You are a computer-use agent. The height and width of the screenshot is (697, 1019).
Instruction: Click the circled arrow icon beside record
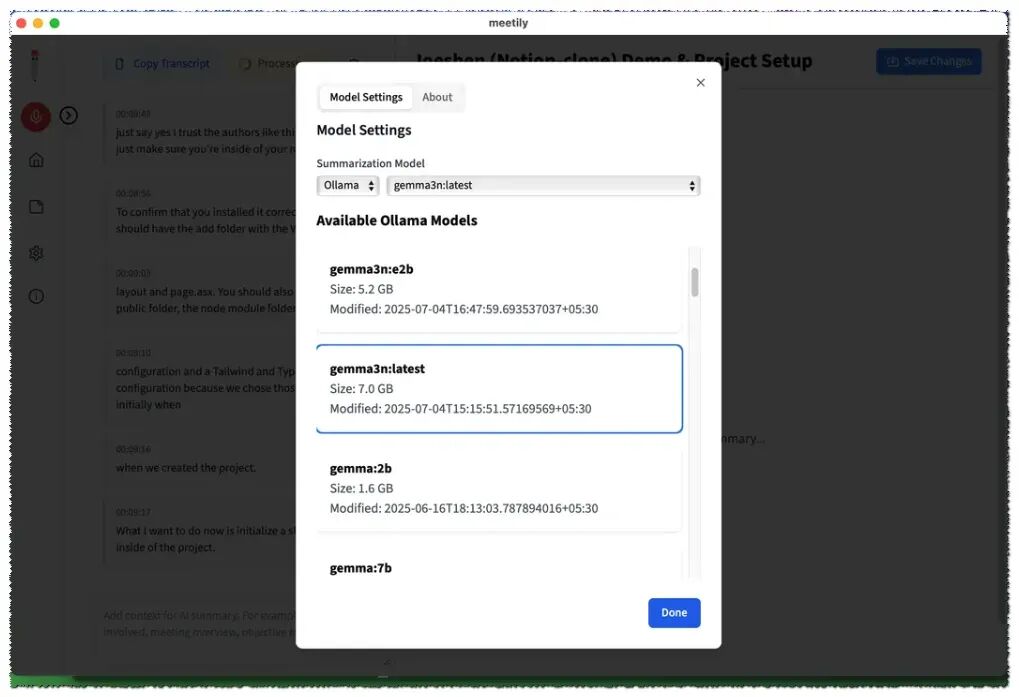pos(69,116)
